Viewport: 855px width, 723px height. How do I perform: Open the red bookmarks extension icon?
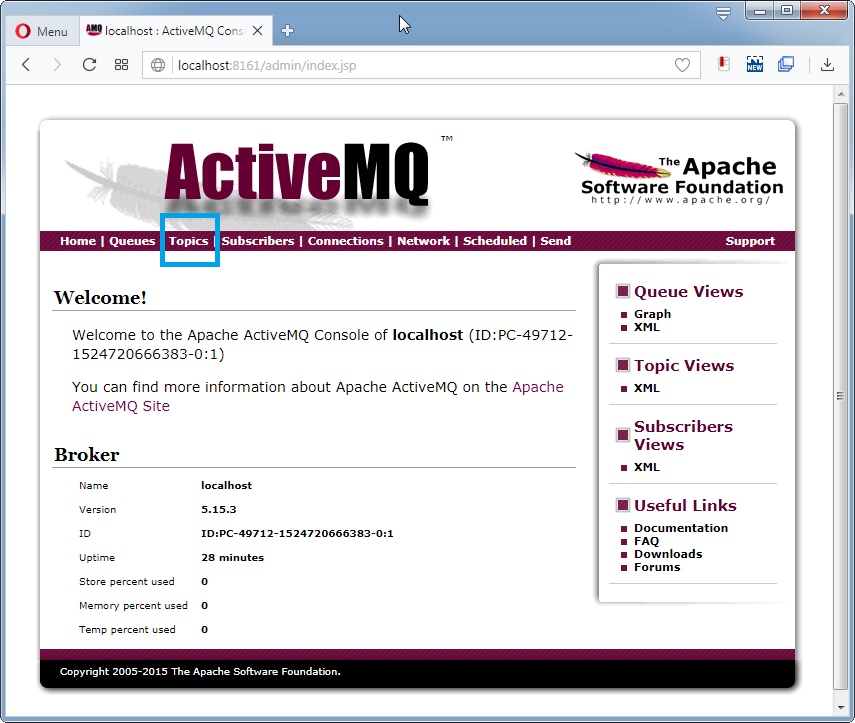[724, 64]
